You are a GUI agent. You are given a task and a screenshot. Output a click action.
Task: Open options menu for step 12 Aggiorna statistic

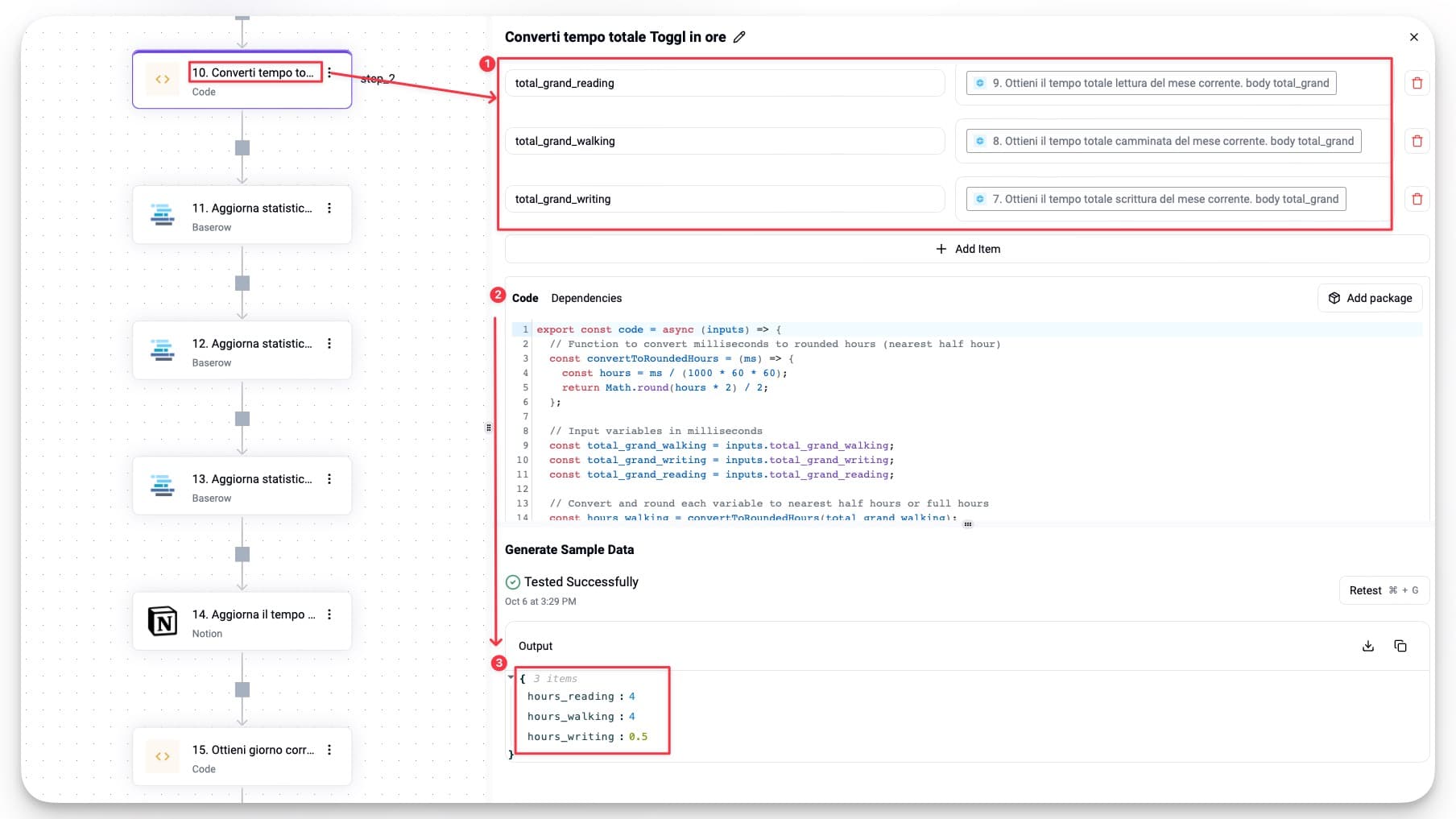coord(329,343)
